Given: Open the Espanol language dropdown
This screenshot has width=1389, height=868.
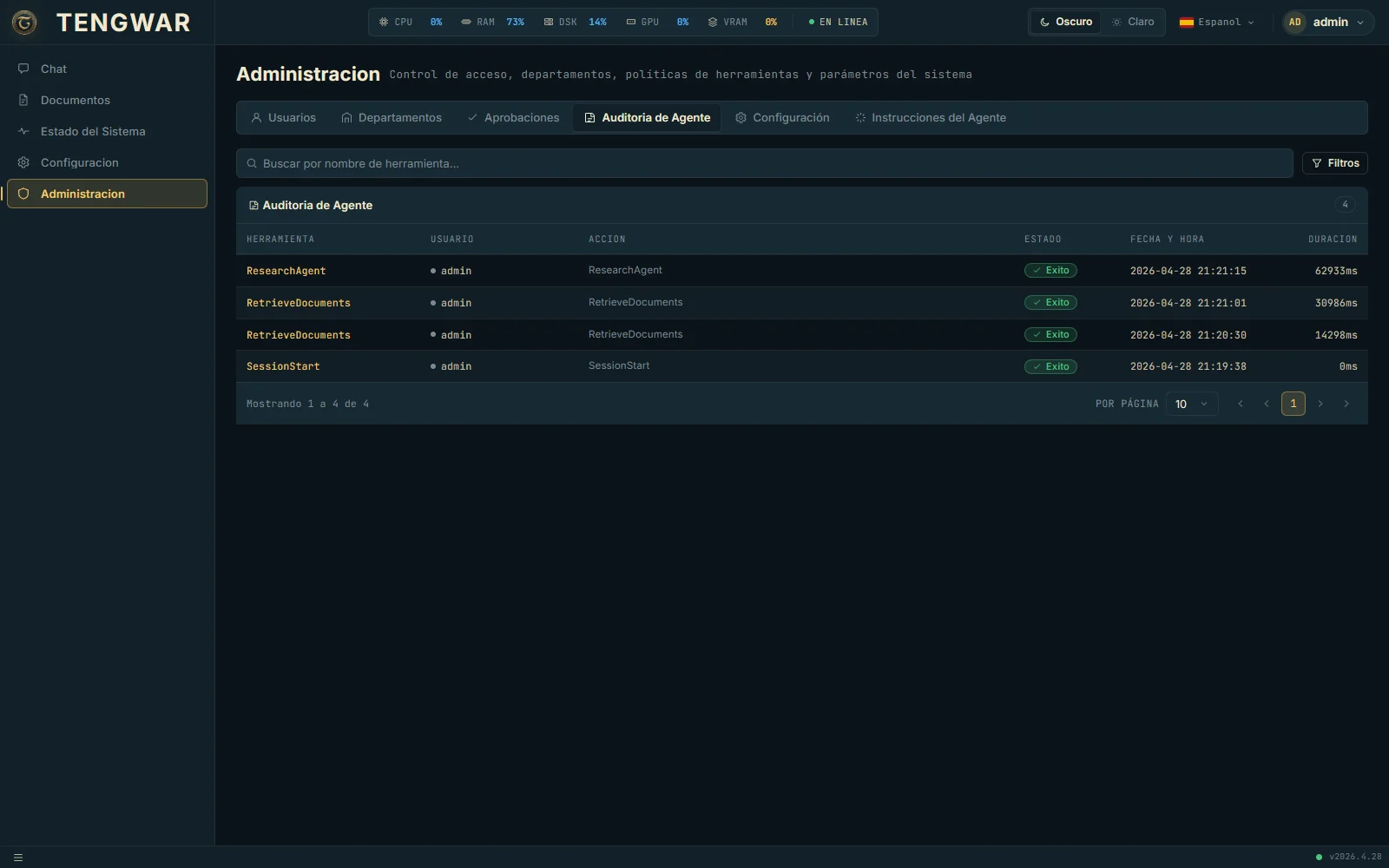Looking at the screenshot, I should point(1216,22).
